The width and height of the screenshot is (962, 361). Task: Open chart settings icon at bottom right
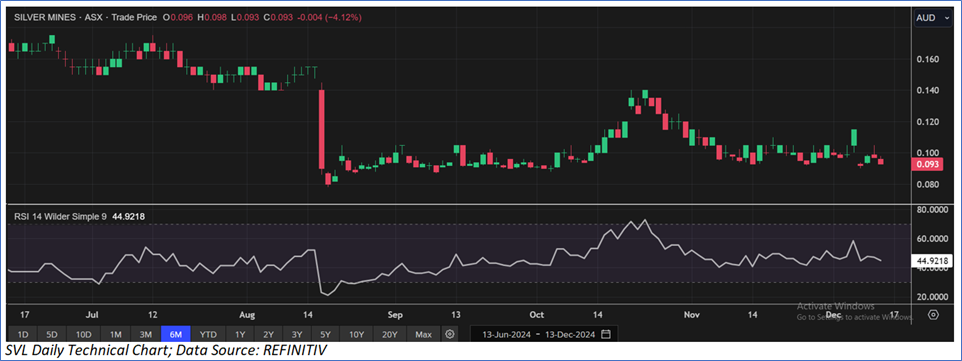[x=934, y=315]
